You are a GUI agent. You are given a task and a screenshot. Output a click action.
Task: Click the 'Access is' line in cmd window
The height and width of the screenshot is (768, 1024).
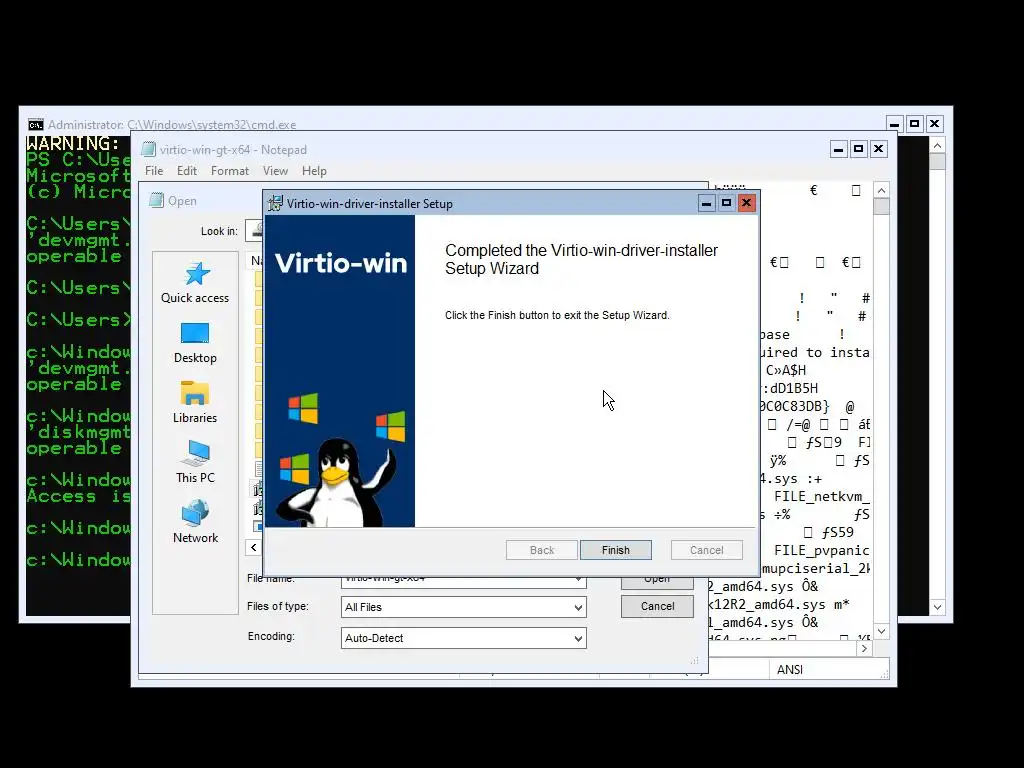78,496
